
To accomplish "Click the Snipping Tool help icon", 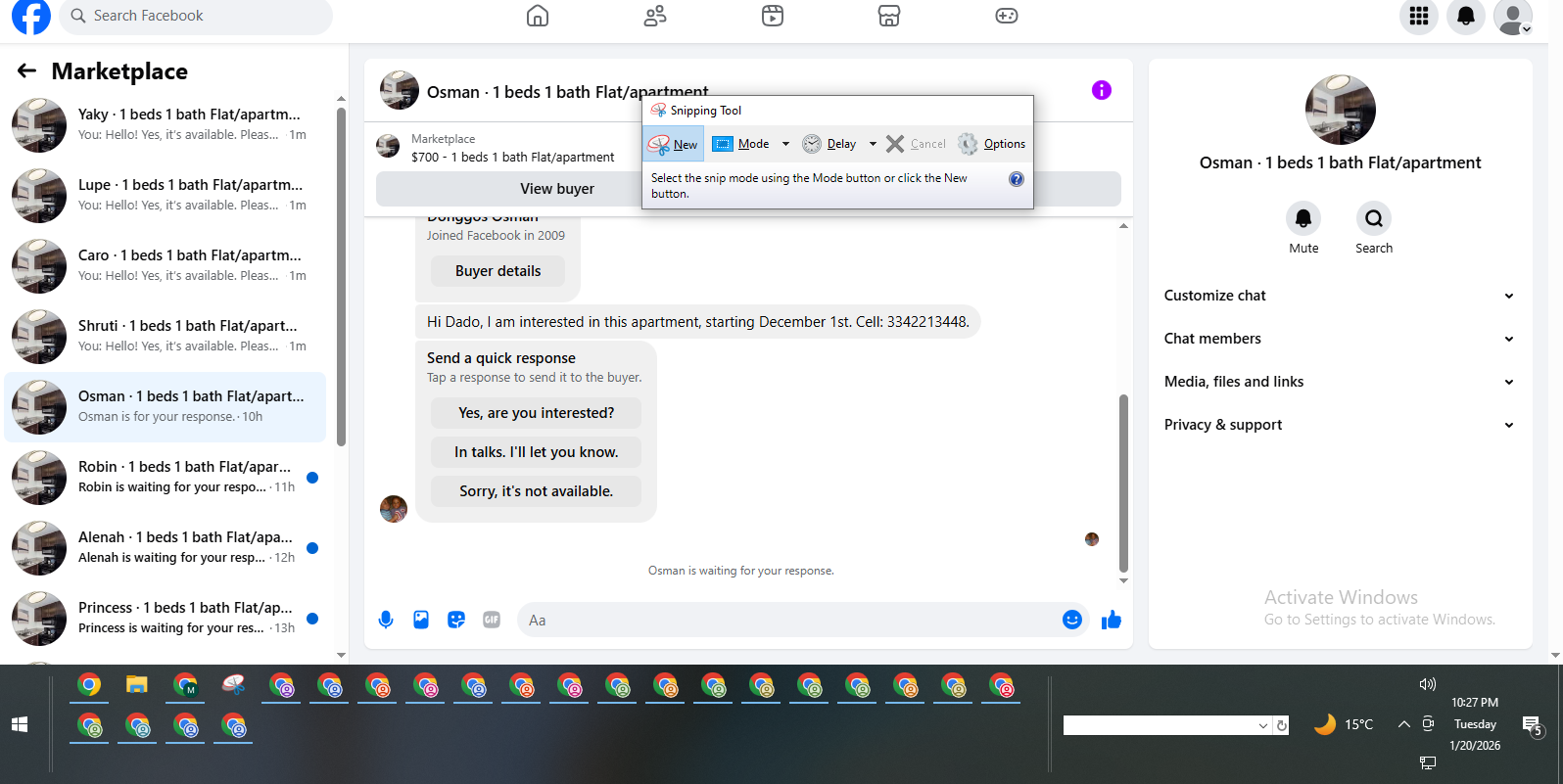I will 1017,179.
